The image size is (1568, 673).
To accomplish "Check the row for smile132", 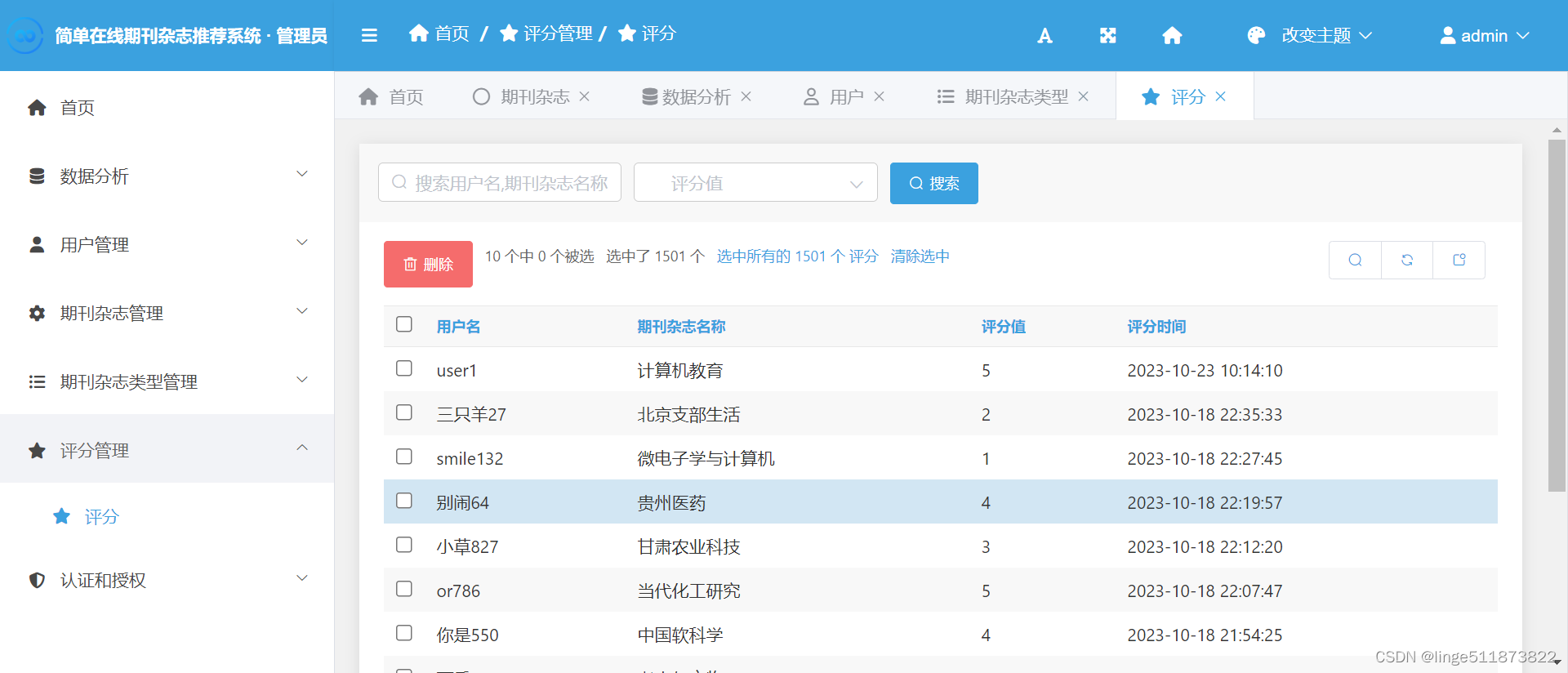I will coord(404,457).
